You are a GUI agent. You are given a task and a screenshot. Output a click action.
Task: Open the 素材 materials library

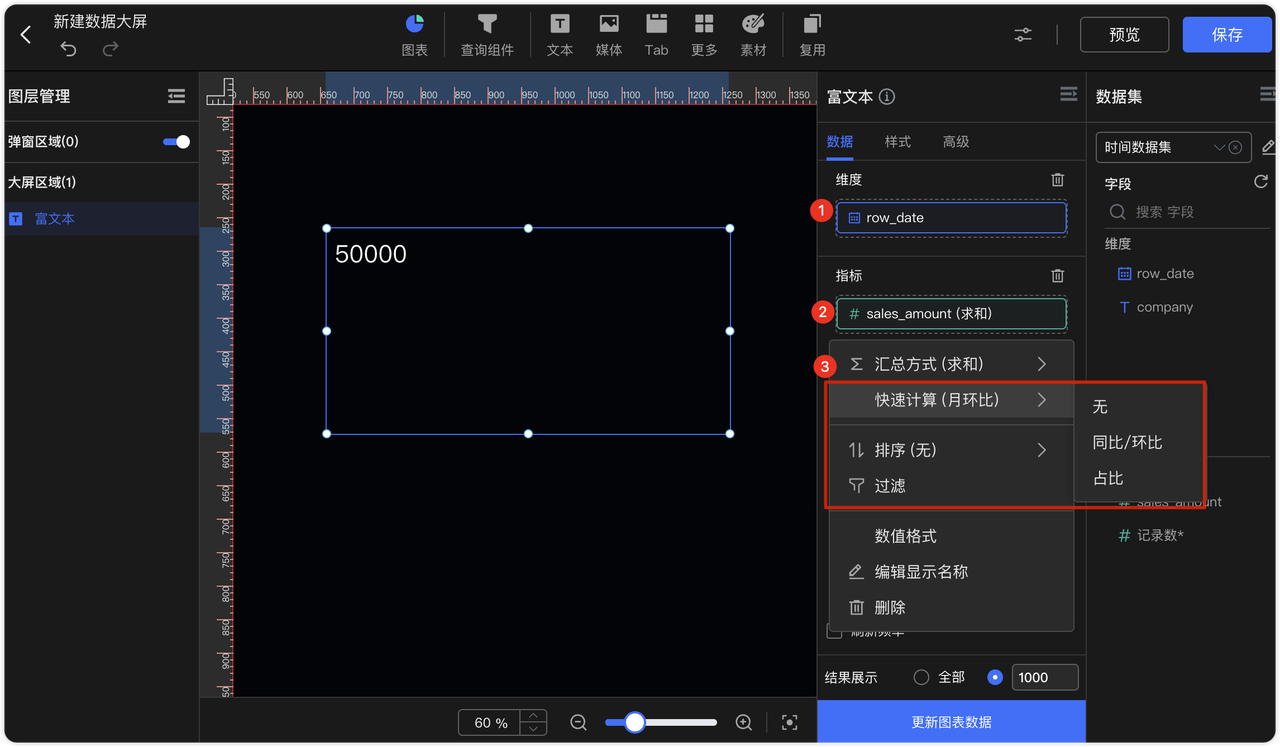tap(753, 35)
